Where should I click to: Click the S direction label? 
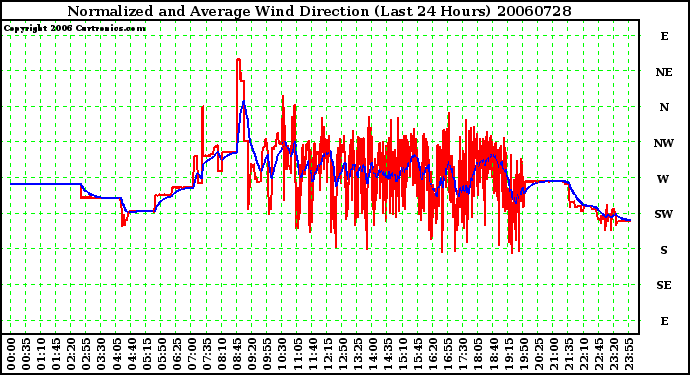click(664, 250)
